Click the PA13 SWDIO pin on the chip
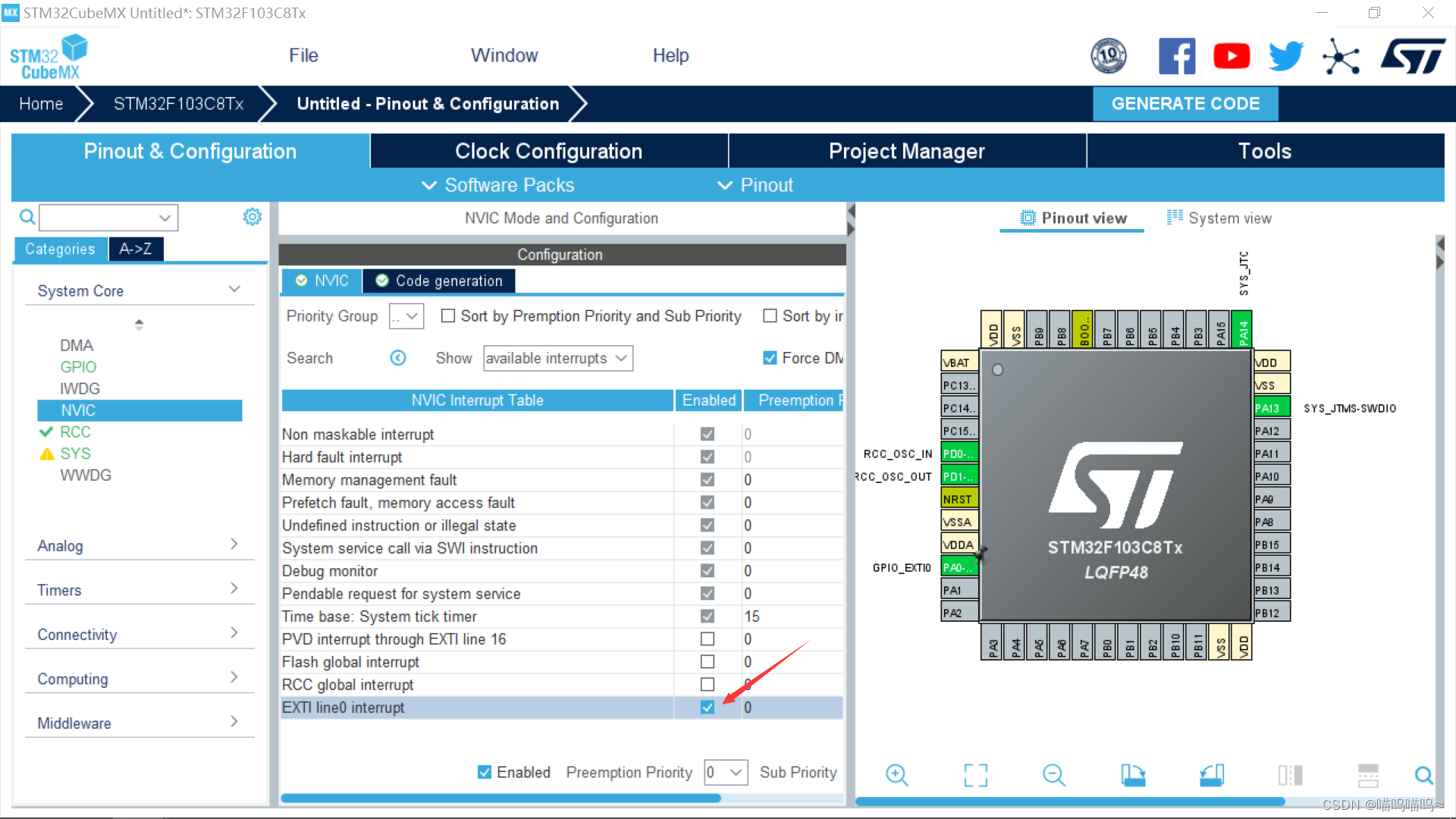This screenshot has height=819, width=1456. click(x=1271, y=408)
